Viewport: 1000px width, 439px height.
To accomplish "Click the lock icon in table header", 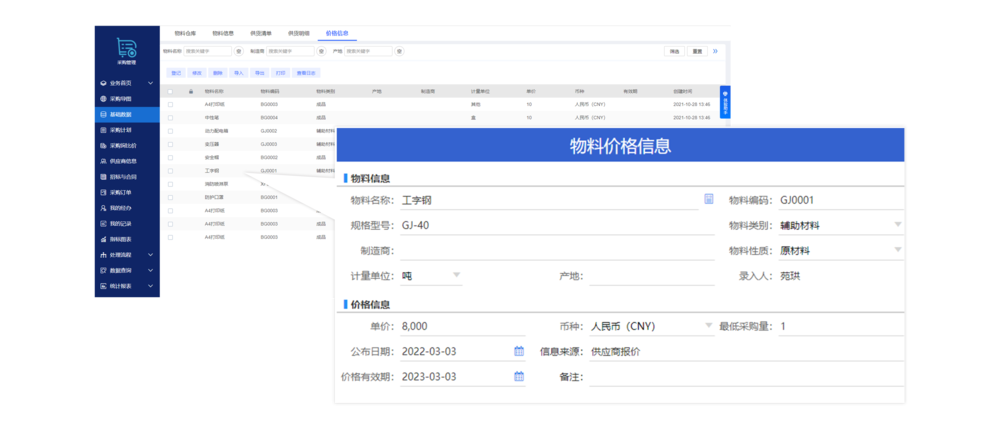I will [x=191, y=92].
